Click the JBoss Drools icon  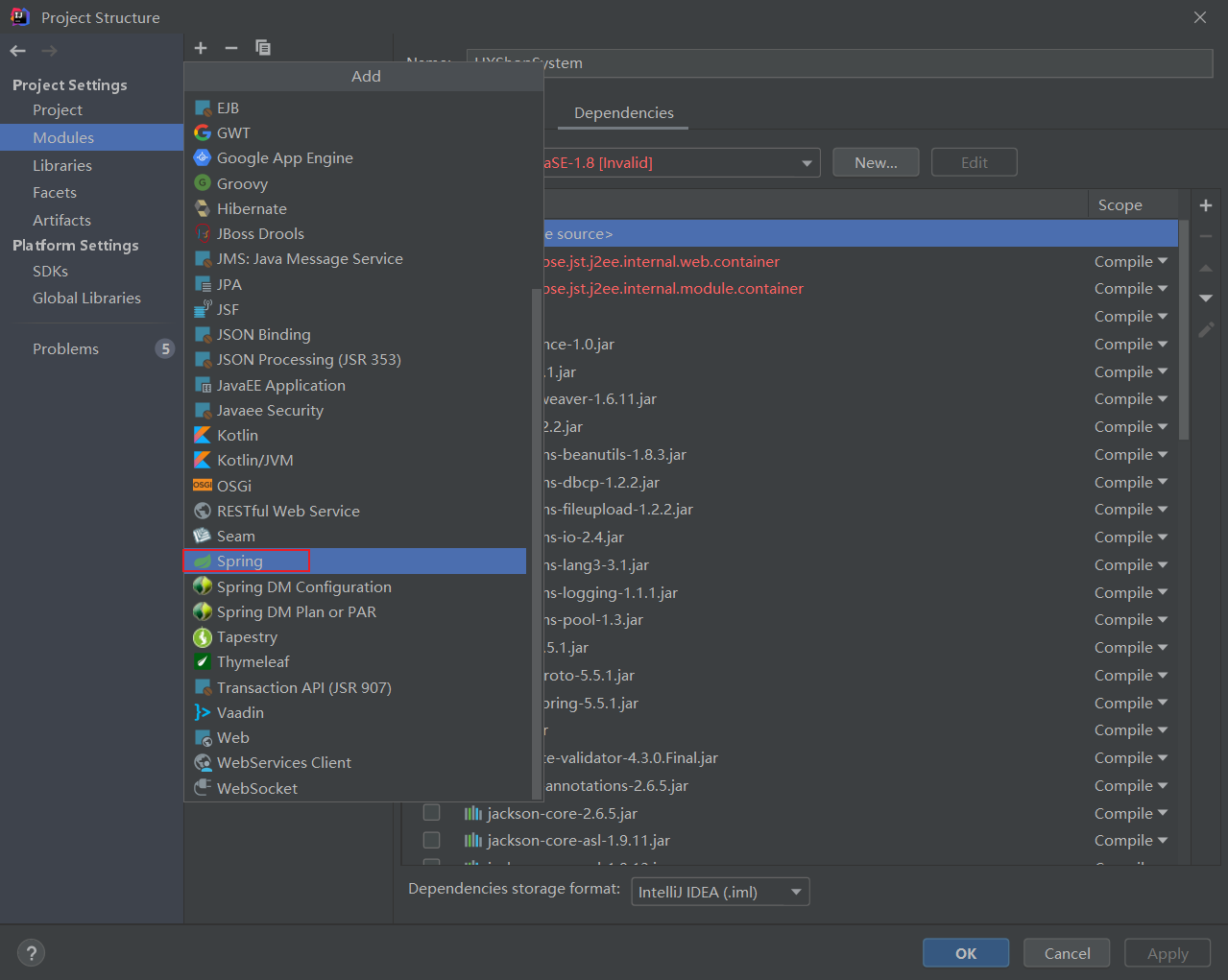tap(203, 233)
